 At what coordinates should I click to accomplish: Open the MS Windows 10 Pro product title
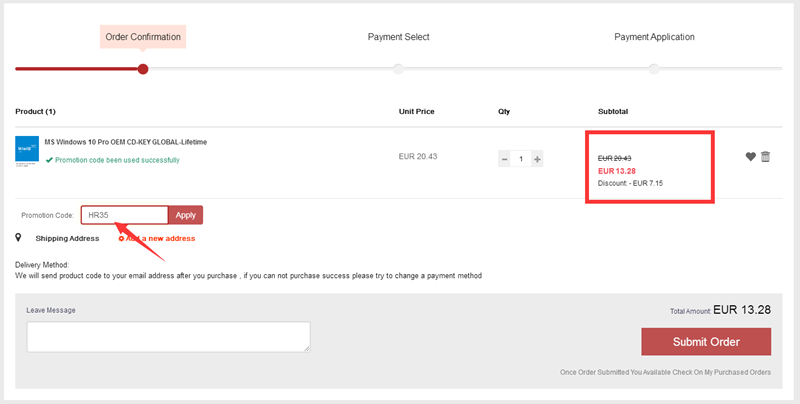pos(126,142)
